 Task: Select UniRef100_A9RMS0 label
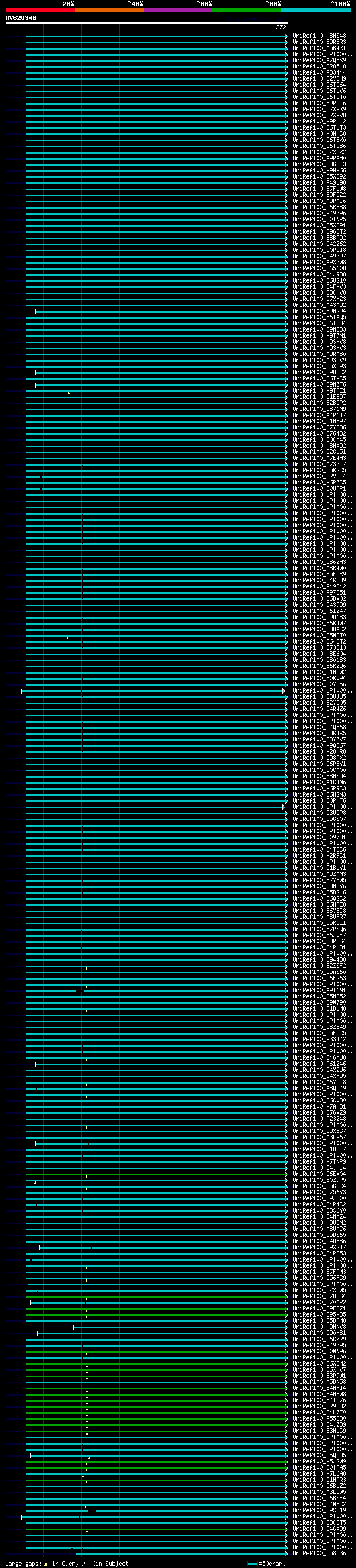319,354
